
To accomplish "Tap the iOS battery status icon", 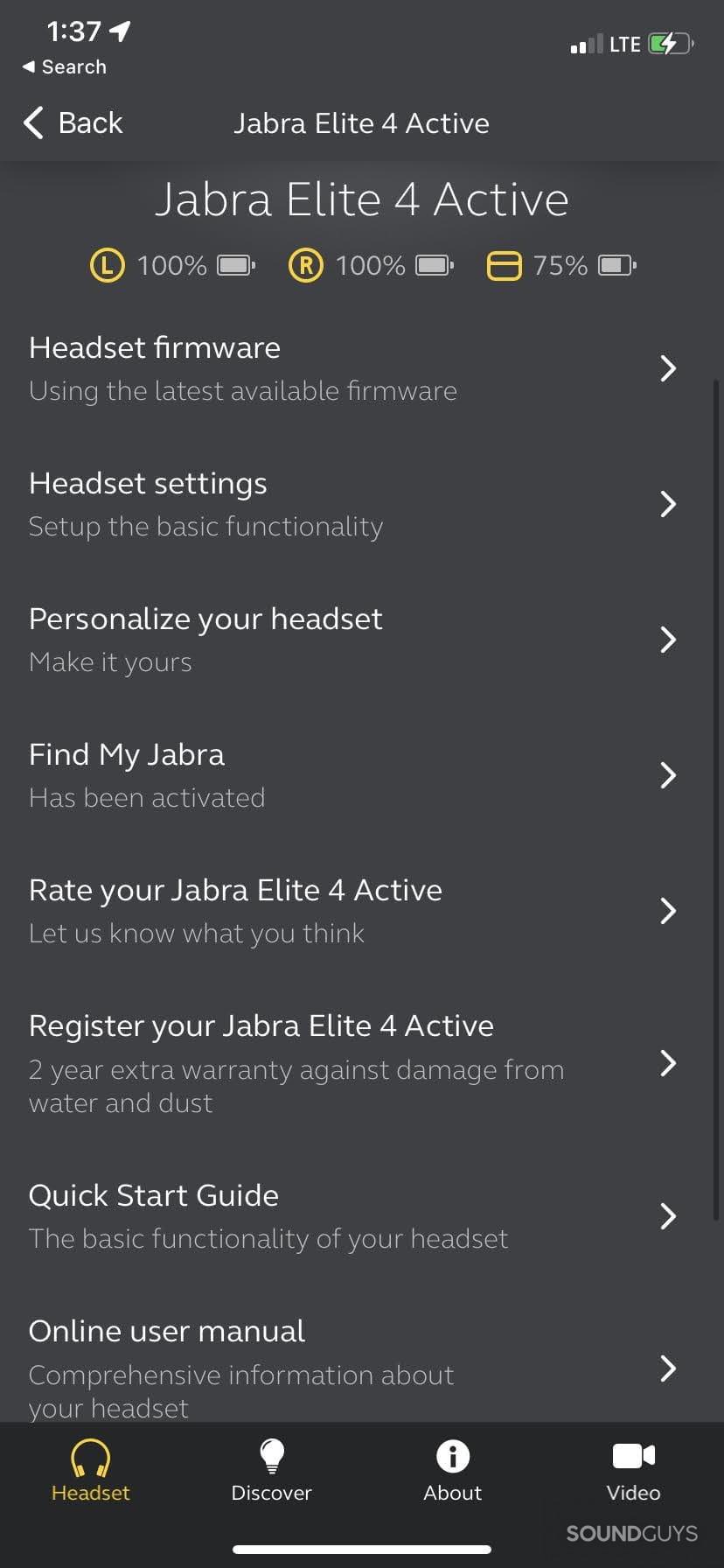I will 671,44.
